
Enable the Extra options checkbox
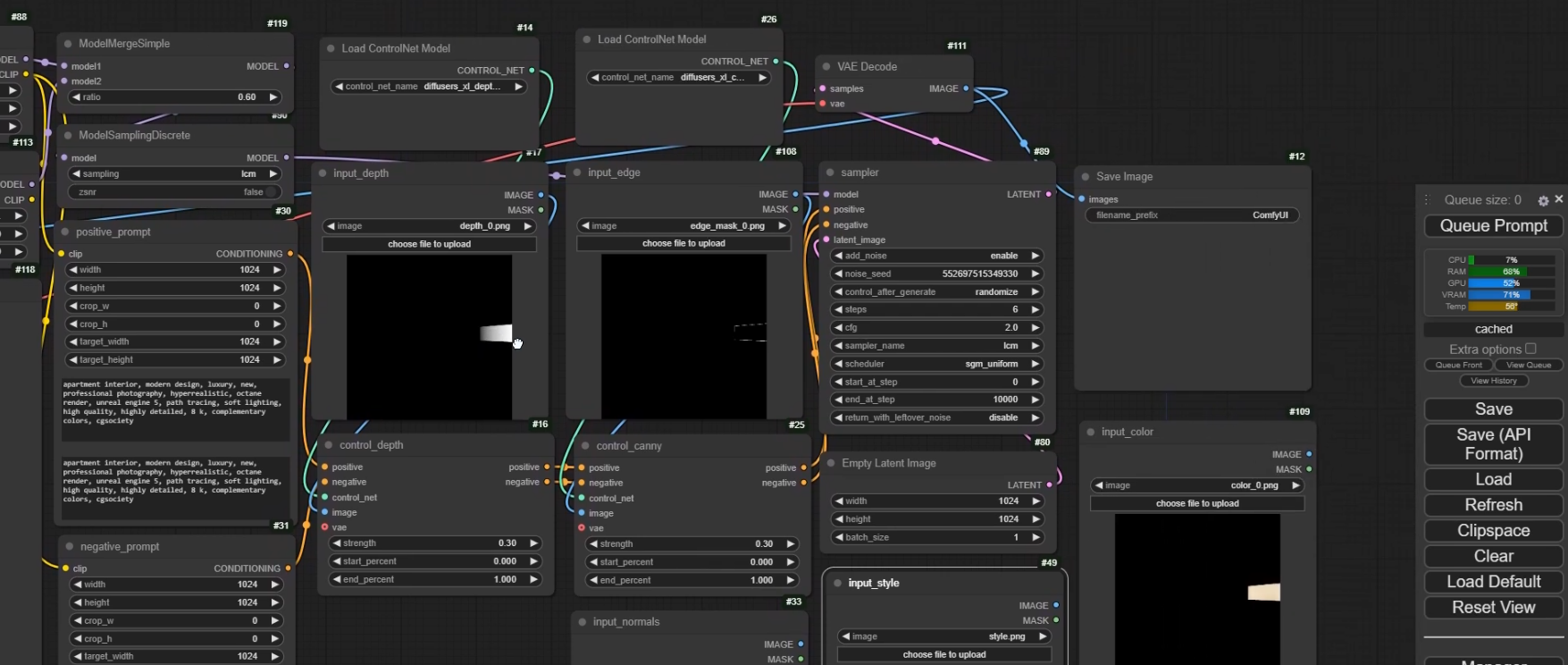(x=1530, y=349)
